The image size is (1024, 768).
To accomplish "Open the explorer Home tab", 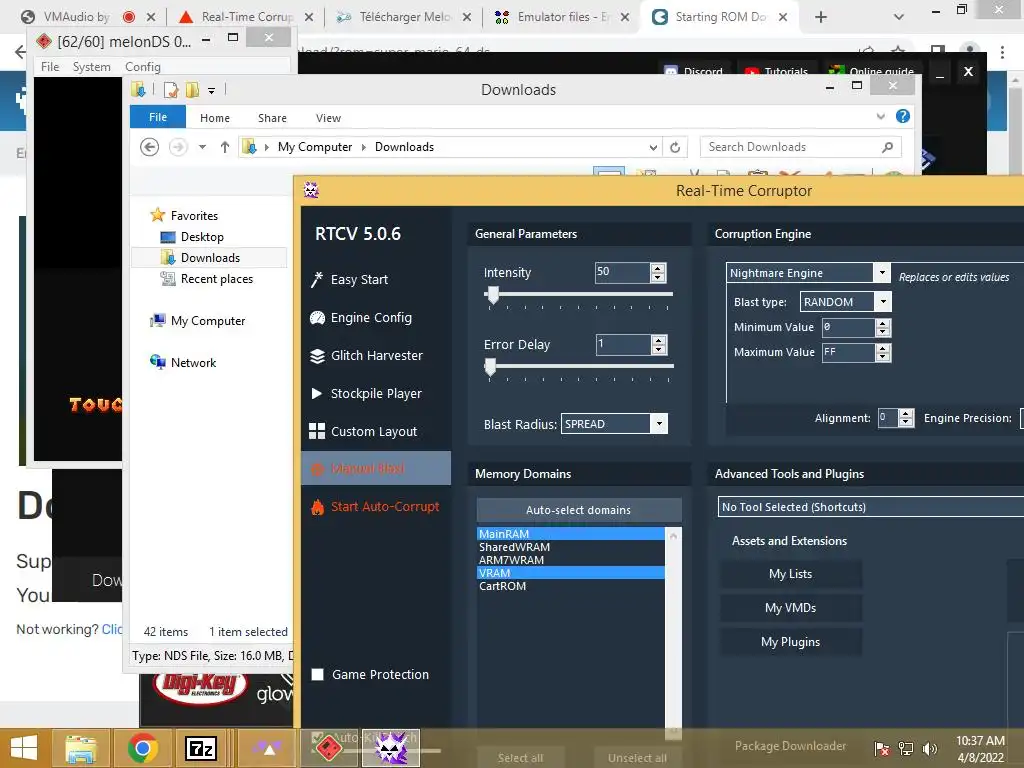I will pos(215,118).
